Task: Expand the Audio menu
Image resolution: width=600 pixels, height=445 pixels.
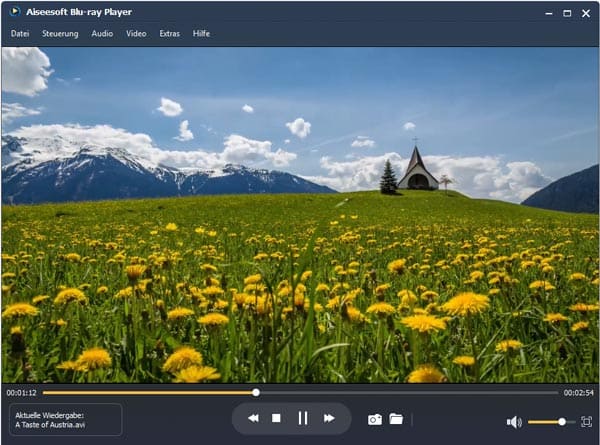Action: (102, 33)
